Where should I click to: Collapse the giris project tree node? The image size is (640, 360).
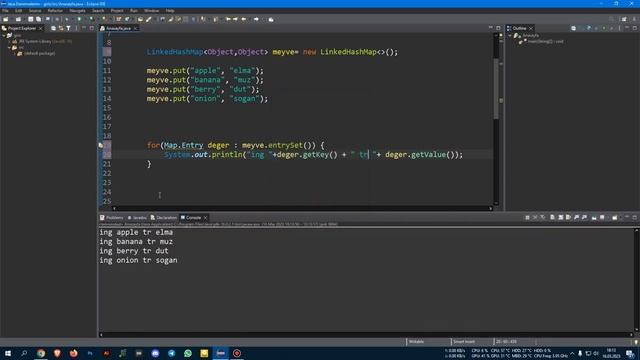[x=4, y=36]
